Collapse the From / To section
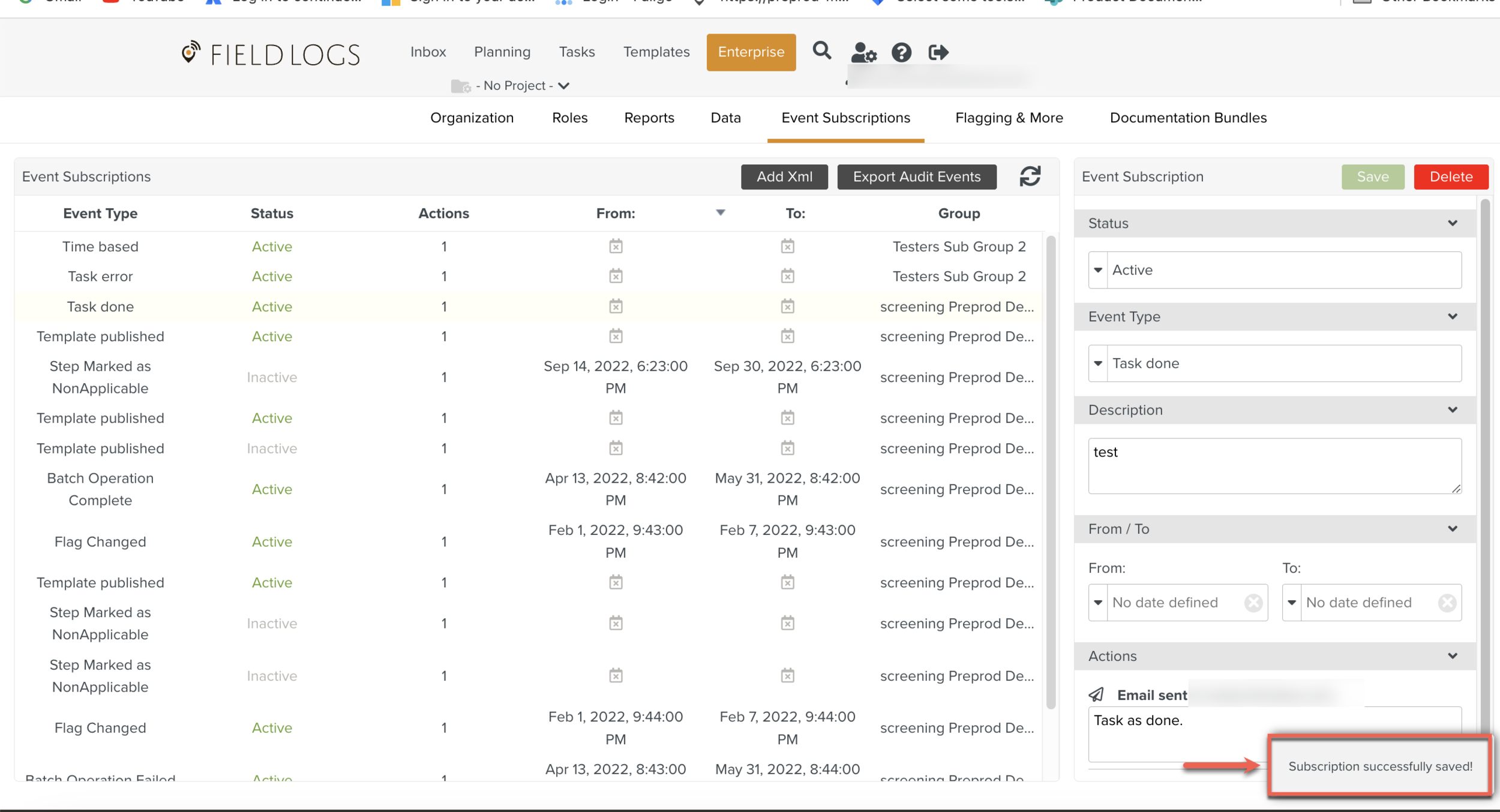Screen dimensions: 1500x812 (1452, 528)
